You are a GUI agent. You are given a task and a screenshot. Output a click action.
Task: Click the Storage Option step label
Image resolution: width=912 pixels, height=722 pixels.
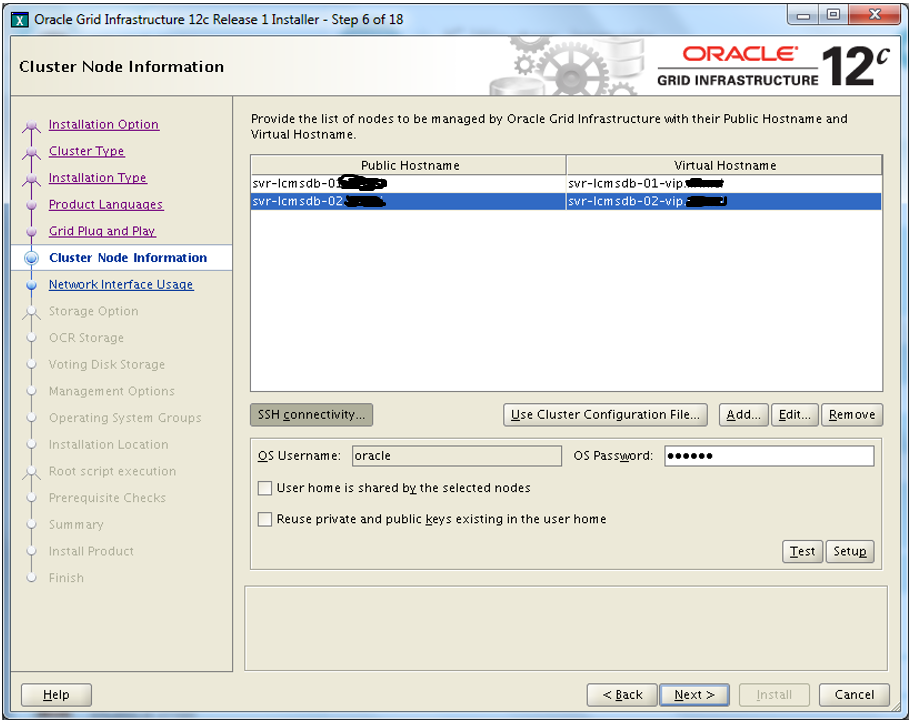(94, 311)
